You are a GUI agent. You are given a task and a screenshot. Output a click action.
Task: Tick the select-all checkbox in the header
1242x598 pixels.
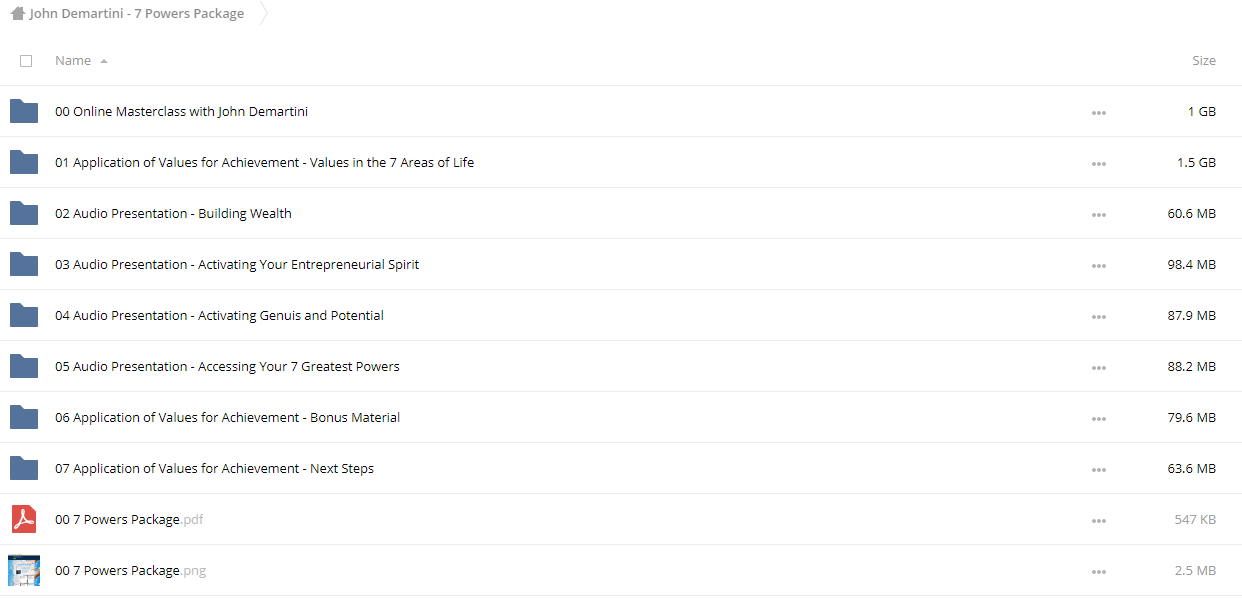[x=26, y=61]
